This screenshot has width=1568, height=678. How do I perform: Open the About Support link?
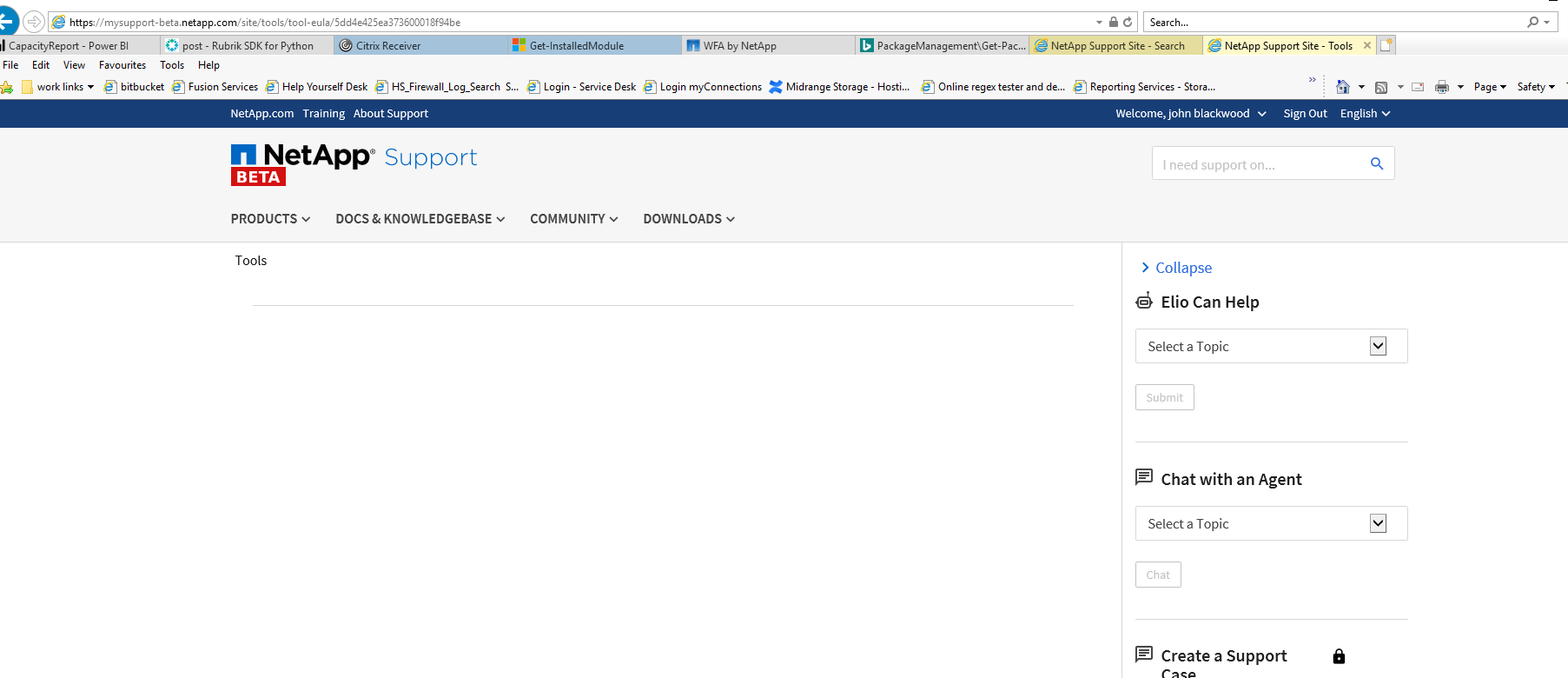[x=391, y=114]
